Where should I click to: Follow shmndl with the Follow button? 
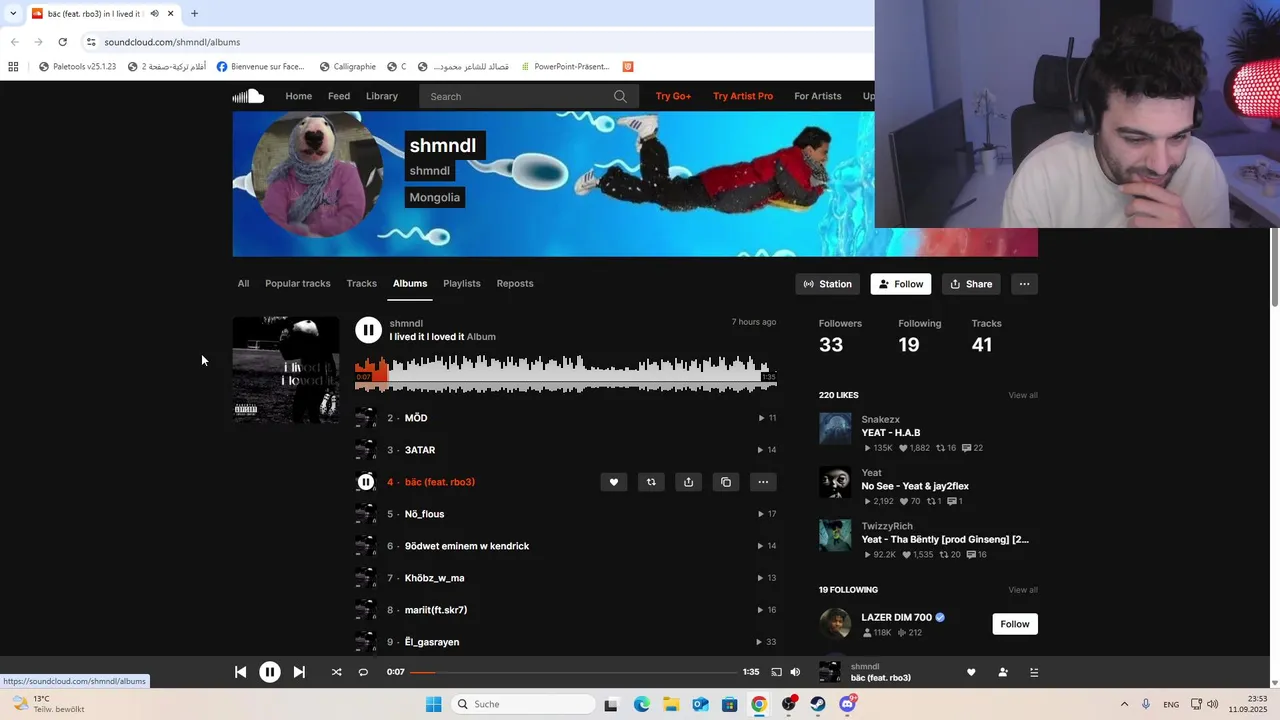click(x=901, y=284)
